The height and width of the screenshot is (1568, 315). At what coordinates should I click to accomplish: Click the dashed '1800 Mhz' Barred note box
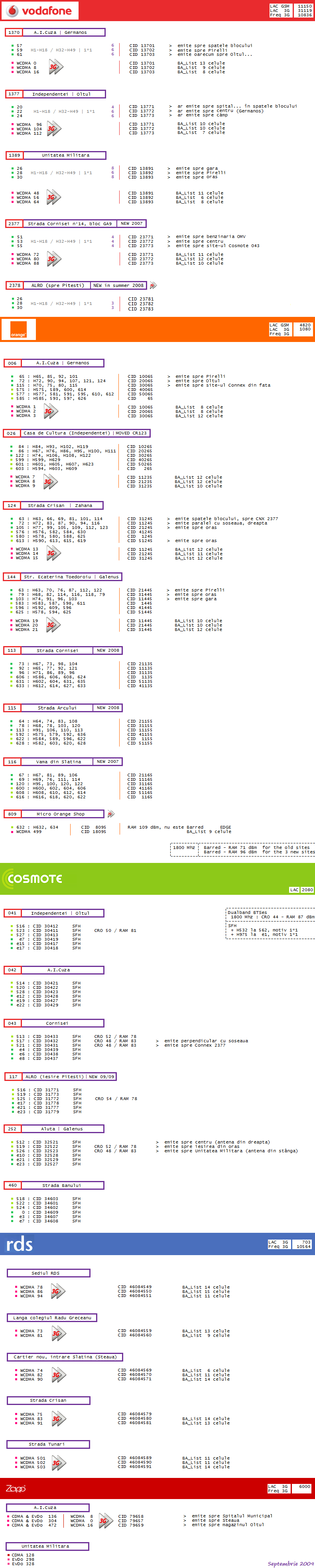click(x=242, y=850)
